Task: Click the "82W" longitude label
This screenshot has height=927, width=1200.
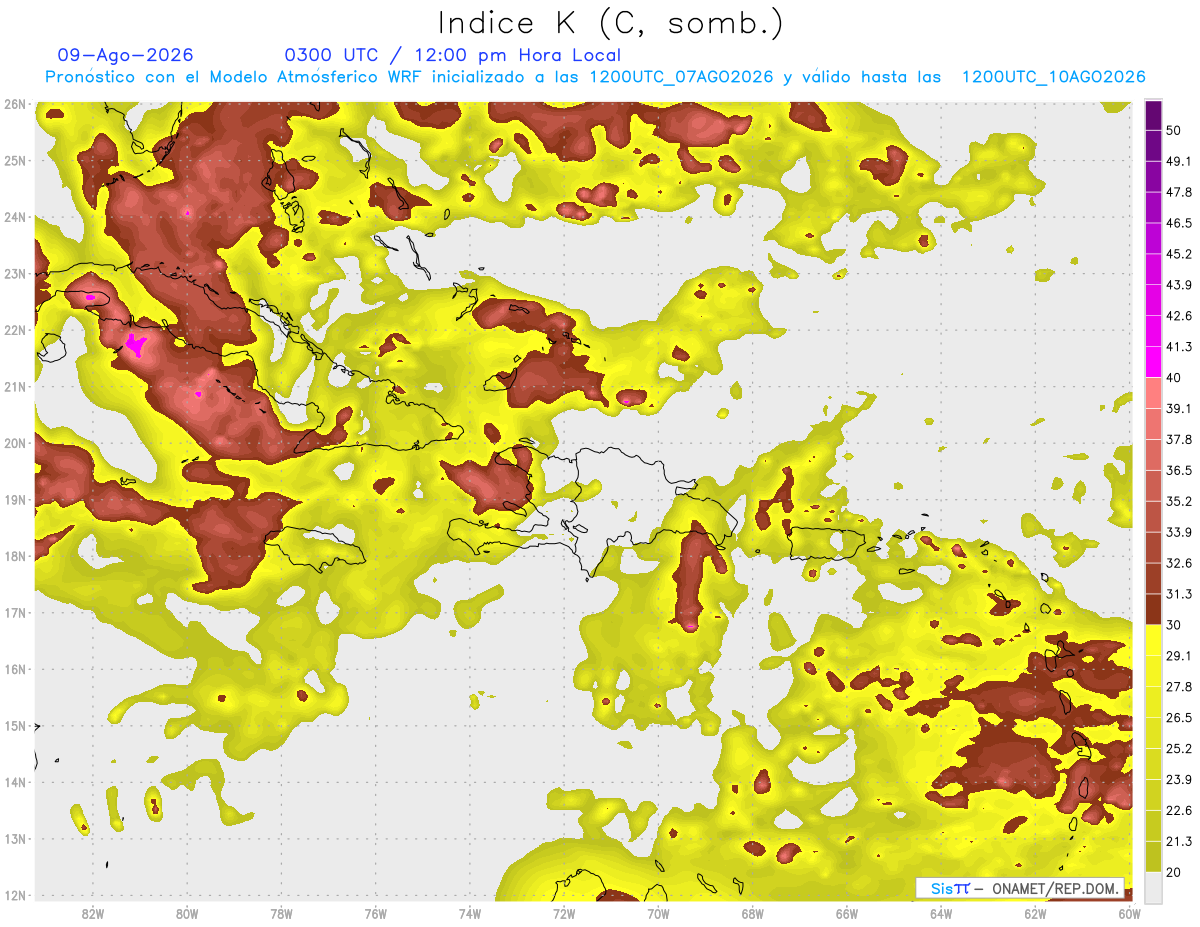Action: (93, 913)
